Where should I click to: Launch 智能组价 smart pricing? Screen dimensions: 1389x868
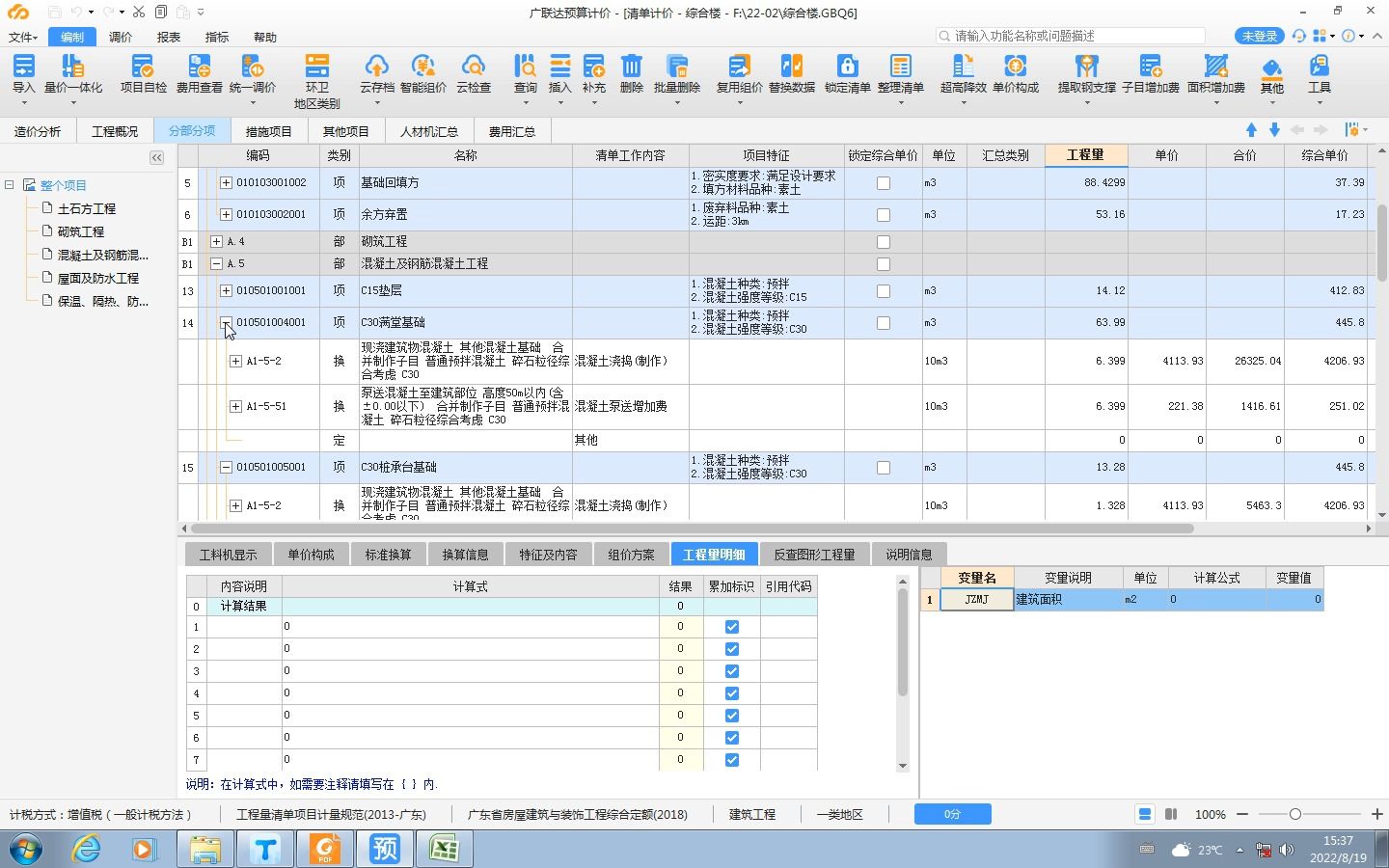(423, 73)
